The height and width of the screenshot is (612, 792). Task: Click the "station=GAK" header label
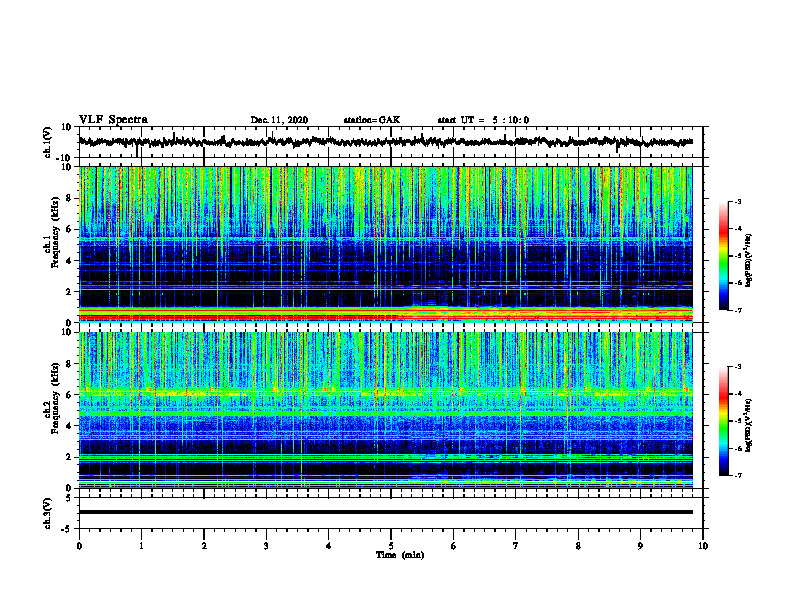tap(372, 120)
